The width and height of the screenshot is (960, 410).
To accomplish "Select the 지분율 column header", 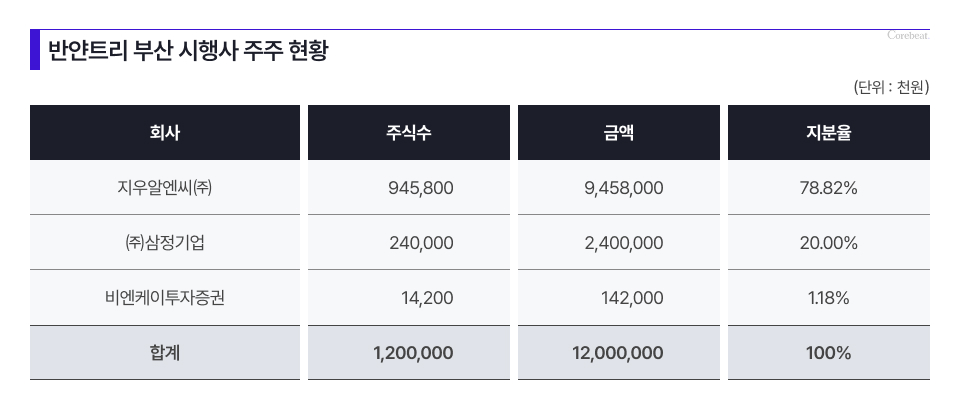I will (828, 133).
